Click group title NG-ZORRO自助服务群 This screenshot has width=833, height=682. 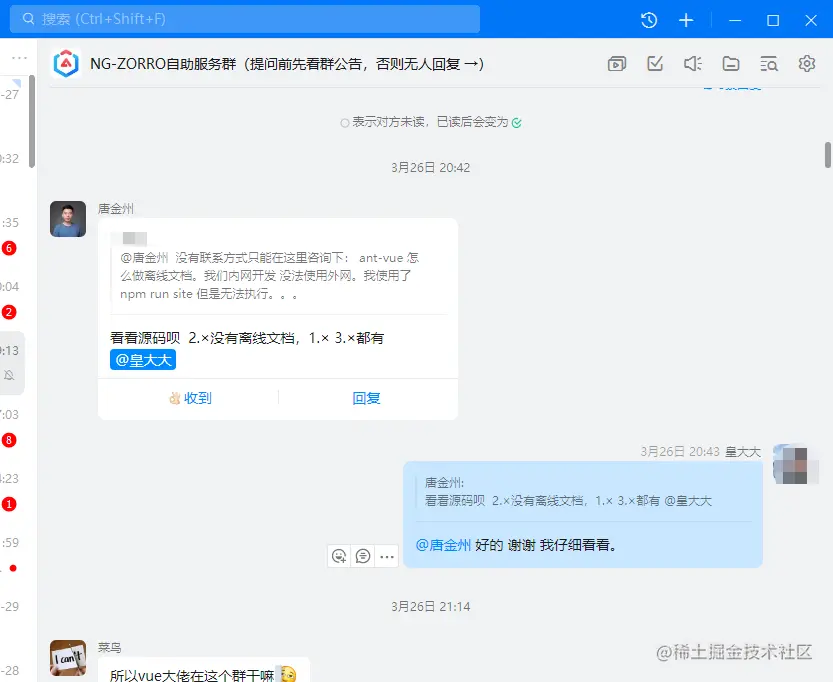click(x=287, y=64)
